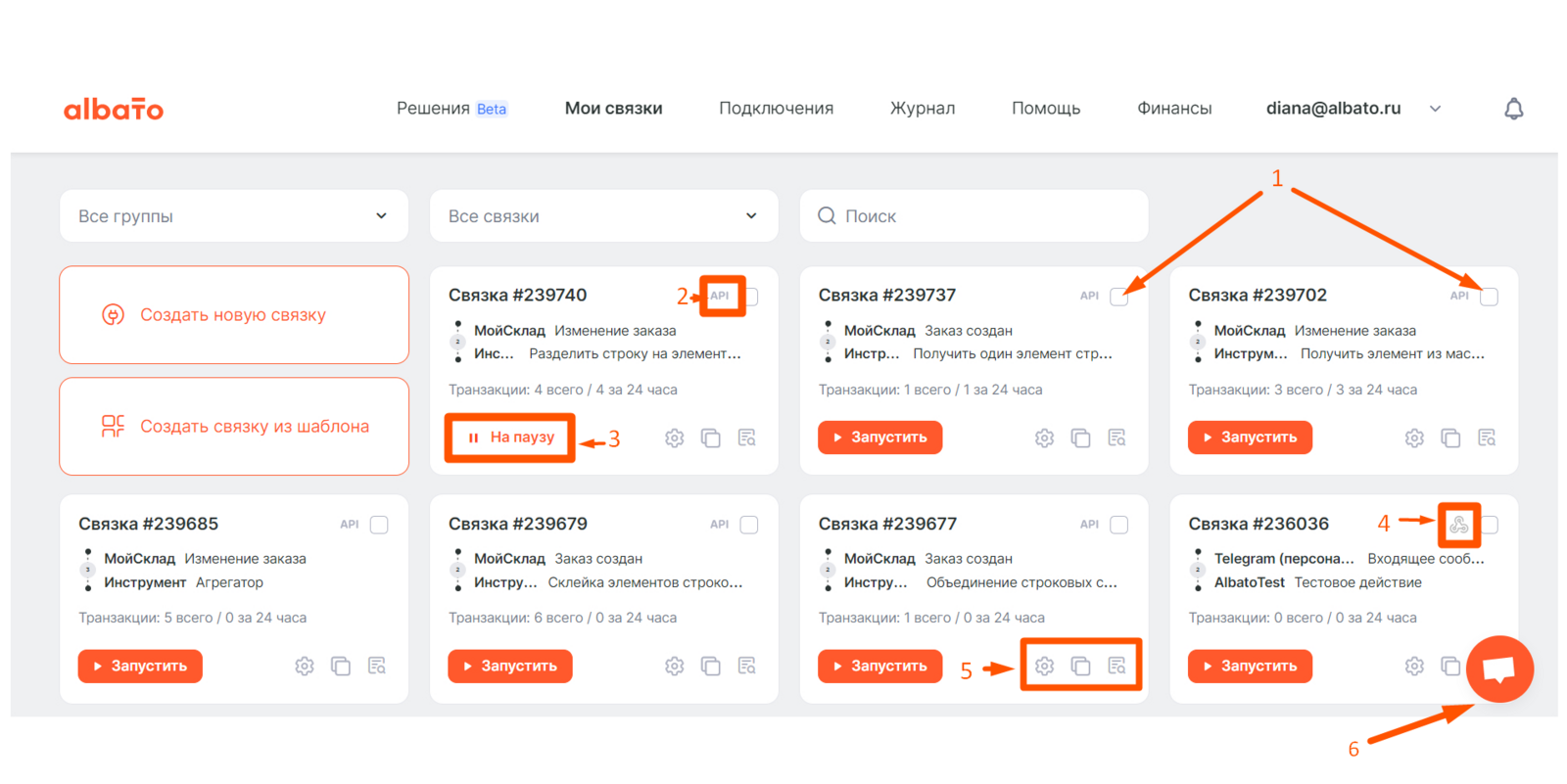Screen dimensions: 1567x784
Task: Click the webhook icon on Связка #236036
Action: pyautogui.click(x=1458, y=525)
